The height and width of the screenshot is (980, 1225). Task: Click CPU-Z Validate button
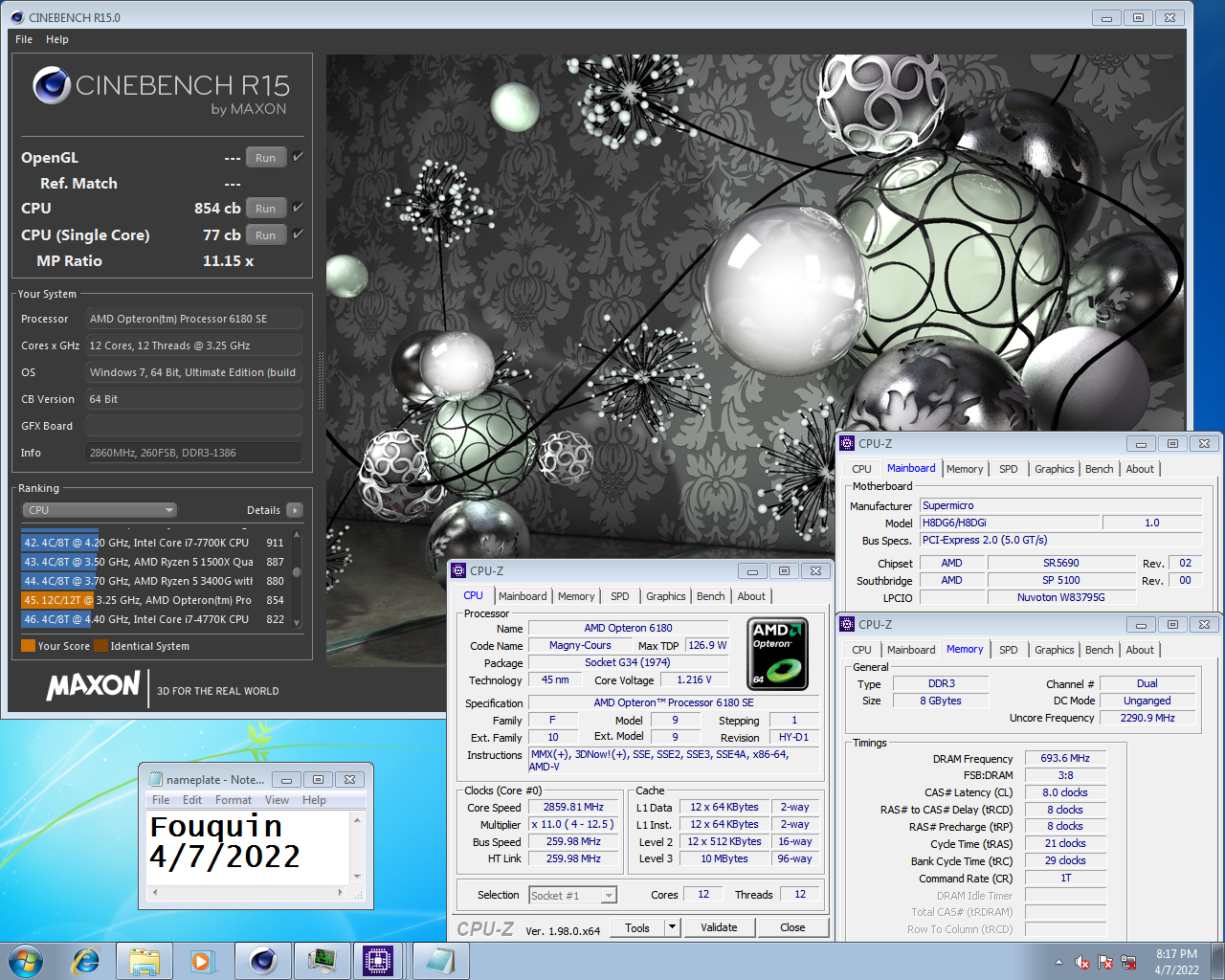[719, 927]
